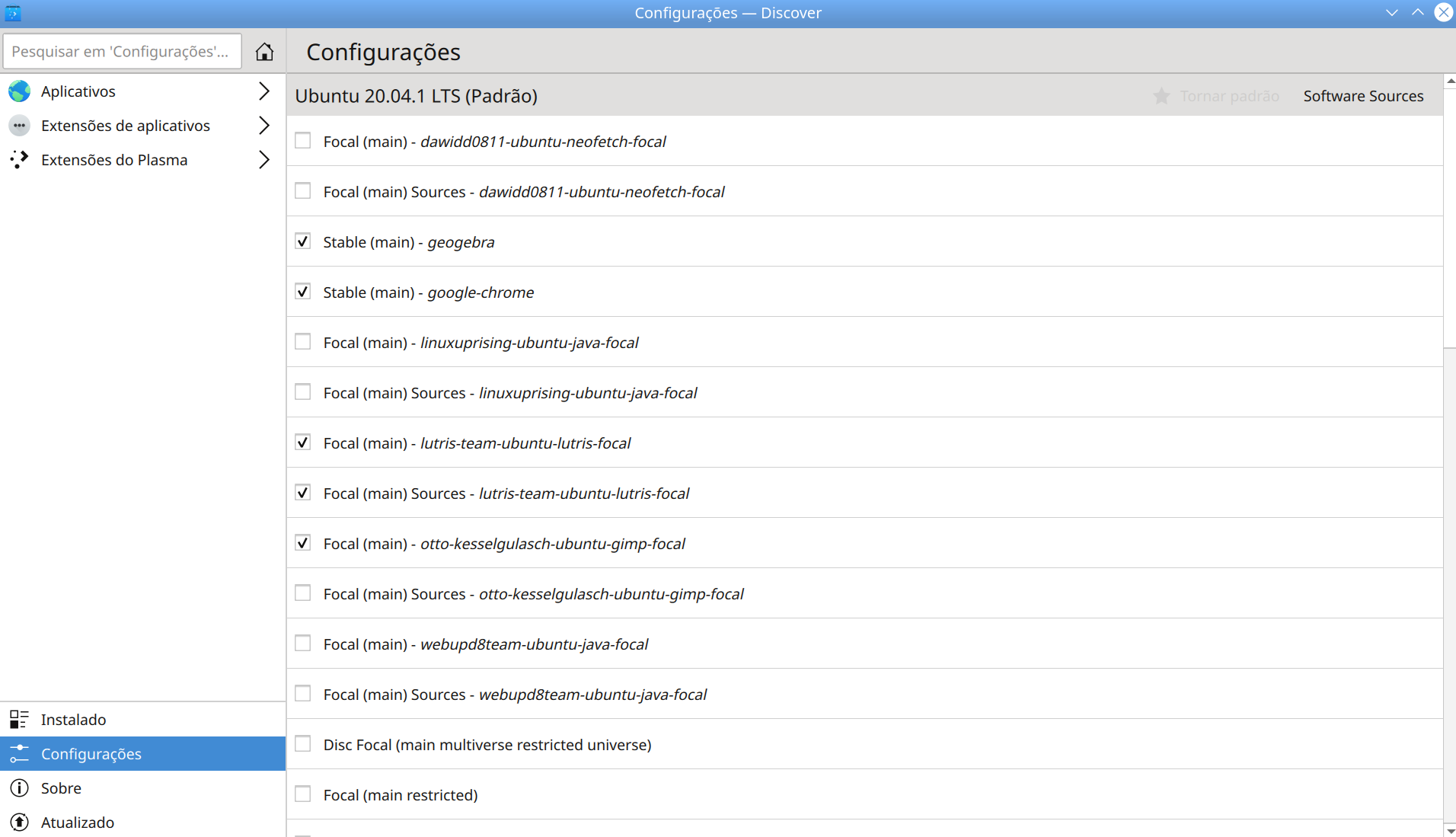Click the home icon beside search field
The height and width of the screenshot is (837, 1456).
264,52
